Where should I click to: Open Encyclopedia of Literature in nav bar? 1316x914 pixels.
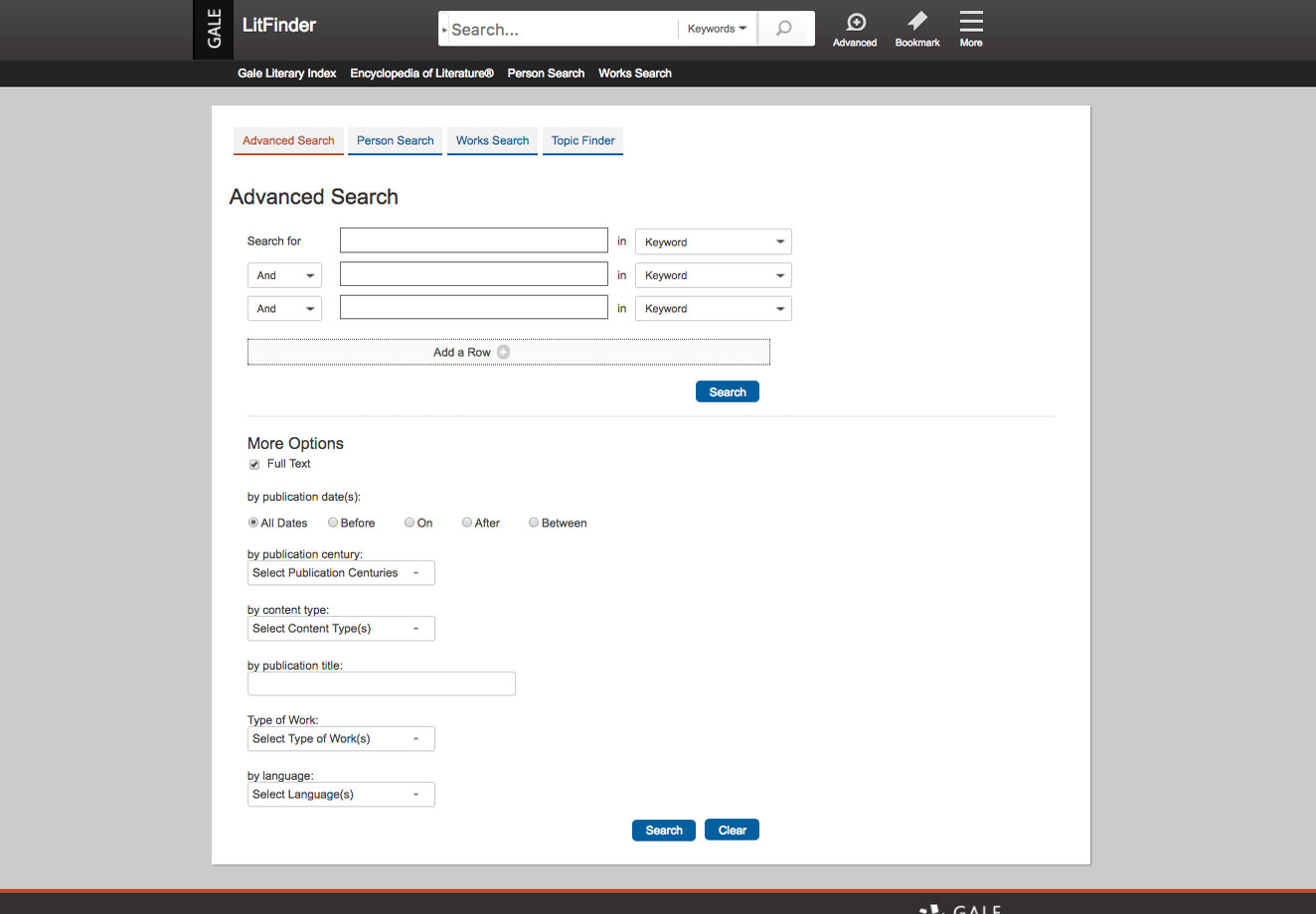422,74
